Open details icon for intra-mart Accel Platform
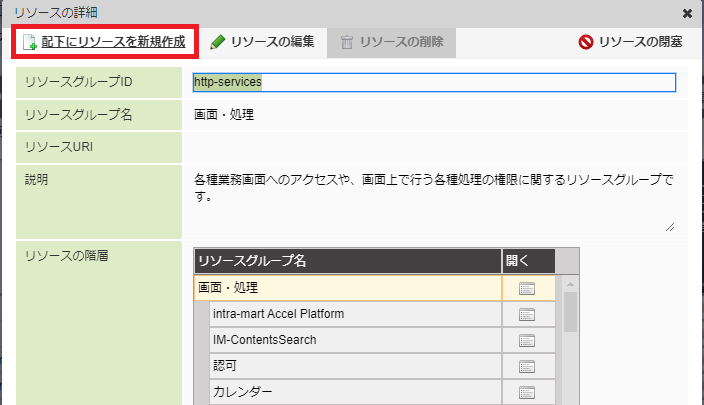Viewport: 704px width, 405px height. (527, 314)
